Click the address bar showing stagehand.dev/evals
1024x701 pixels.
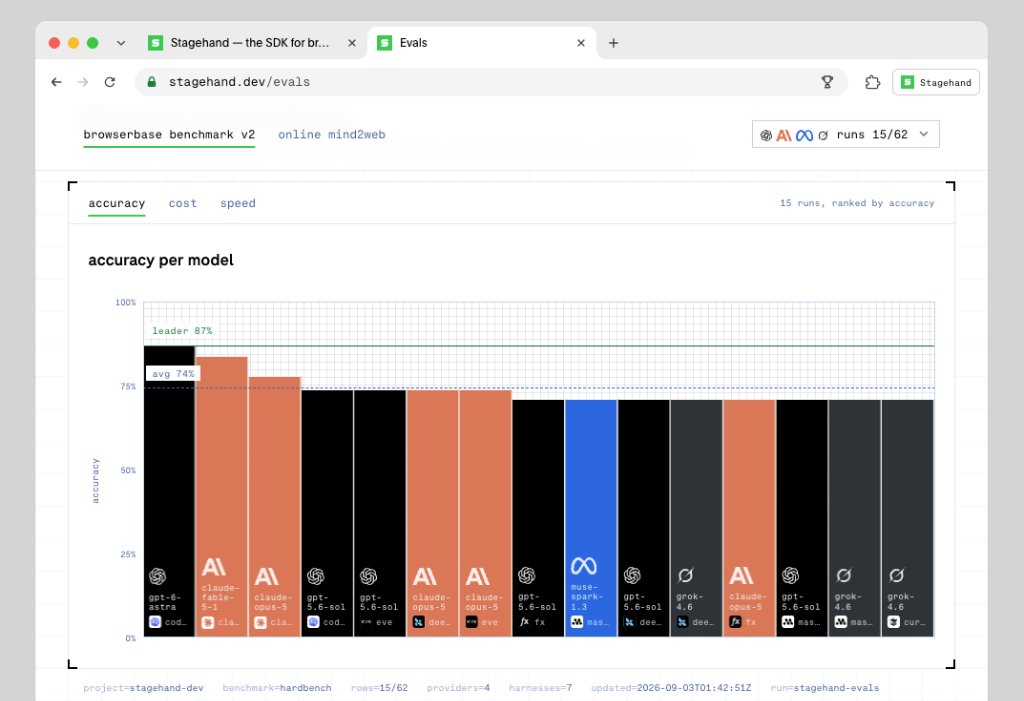[x=490, y=82]
